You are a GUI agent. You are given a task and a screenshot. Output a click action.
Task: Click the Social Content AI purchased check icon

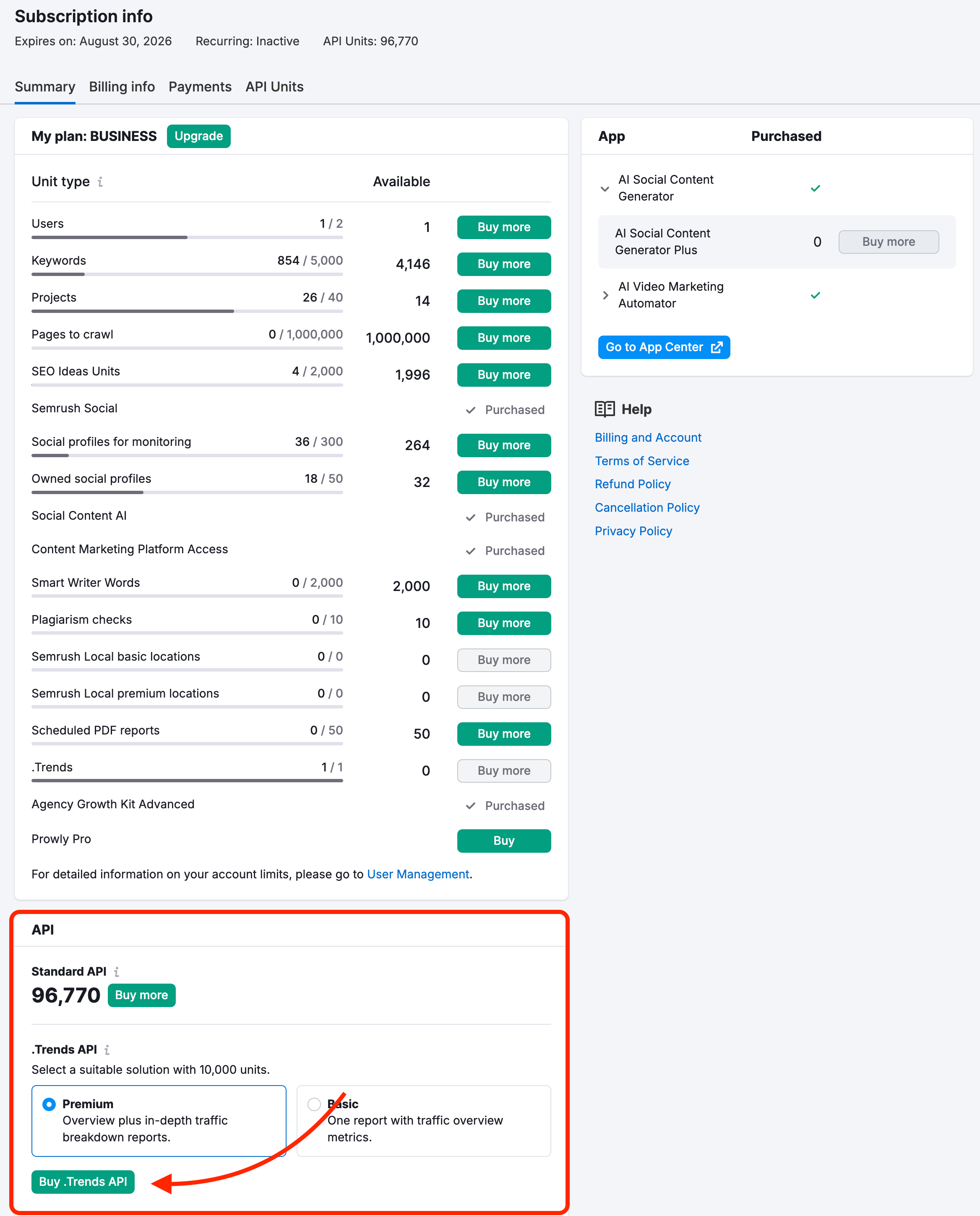[470, 518]
